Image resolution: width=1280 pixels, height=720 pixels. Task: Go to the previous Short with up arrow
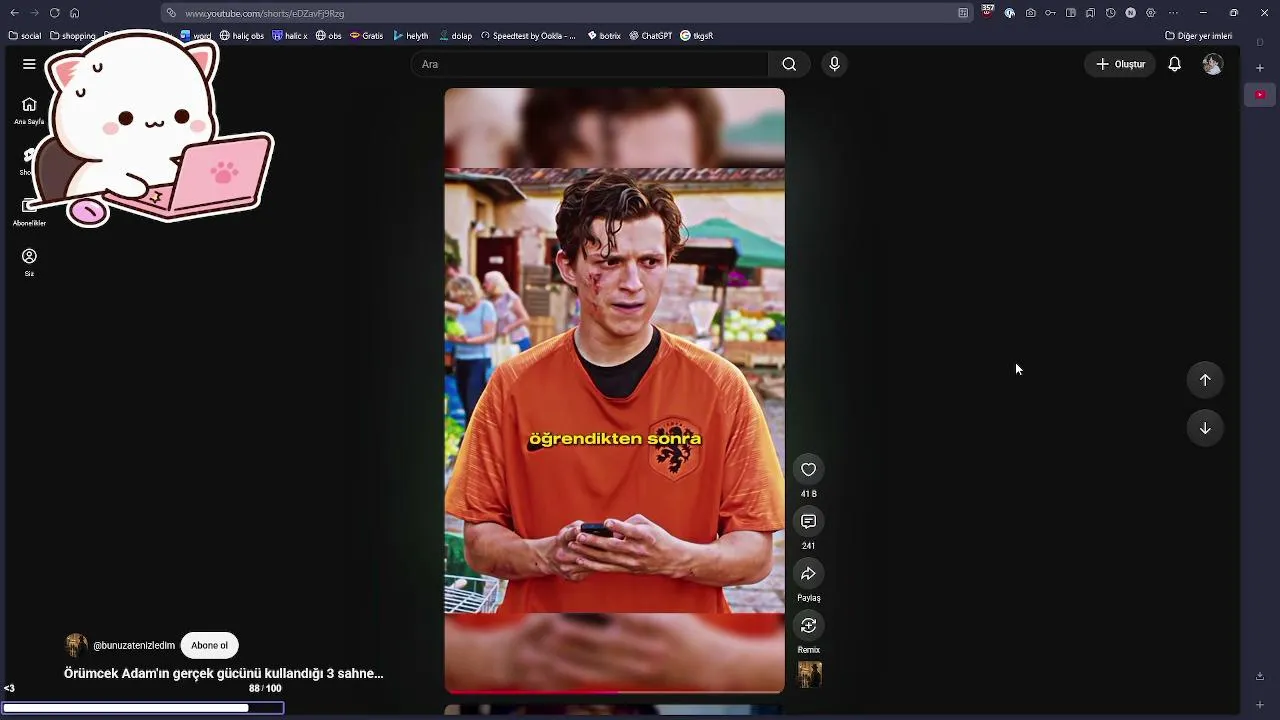pyautogui.click(x=1205, y=380)
